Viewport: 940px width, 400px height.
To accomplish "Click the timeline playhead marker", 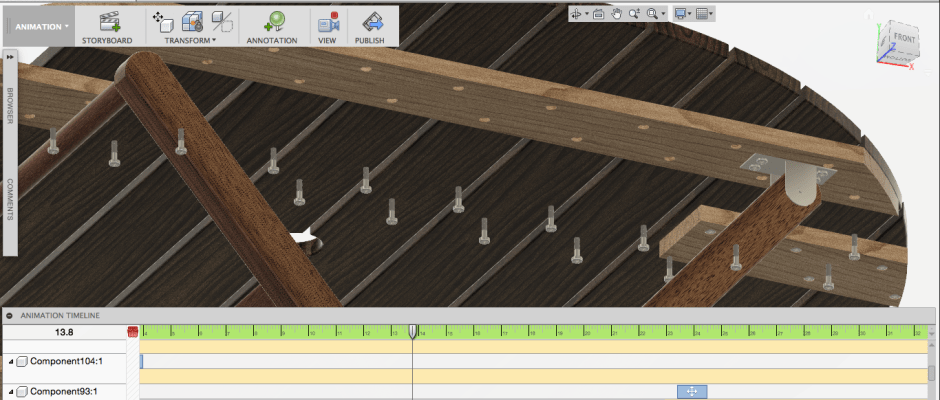I will point(412,331).
